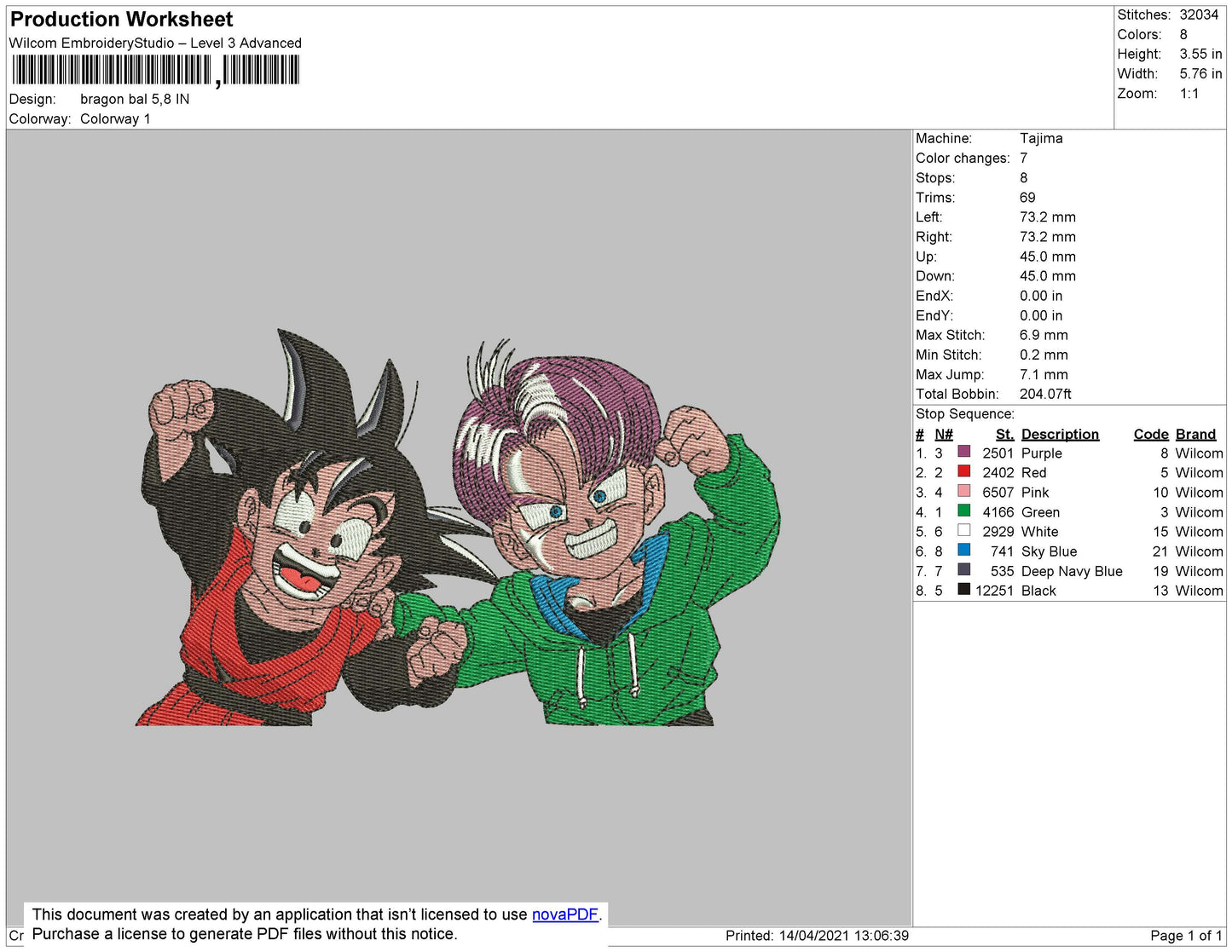Image resolution: width=1232 pixels, height=952 pixels.
Task: Select the Green color swatch
Action: coord(964,511)
